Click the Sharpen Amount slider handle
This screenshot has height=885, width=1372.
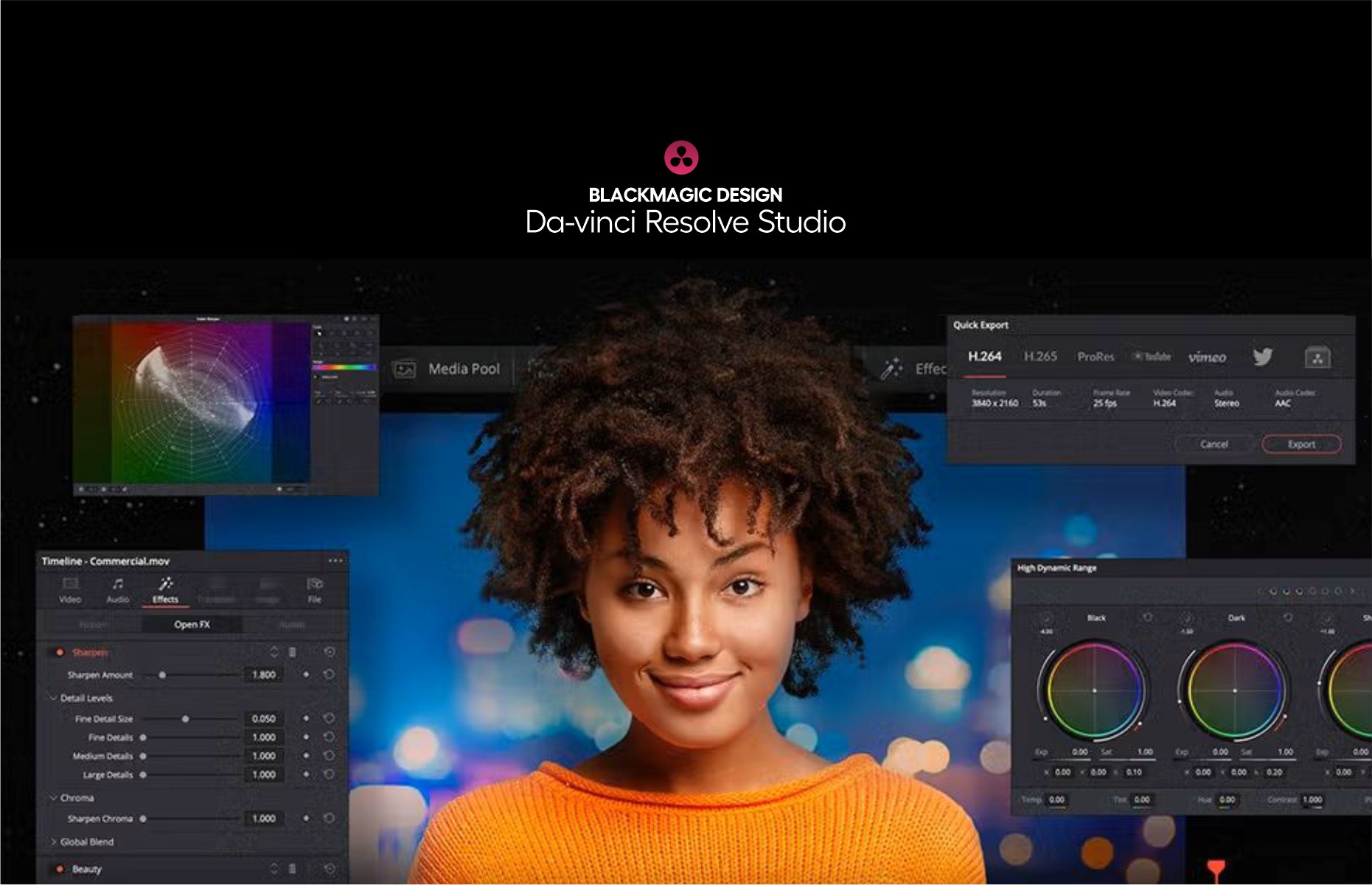coord(162,675)
